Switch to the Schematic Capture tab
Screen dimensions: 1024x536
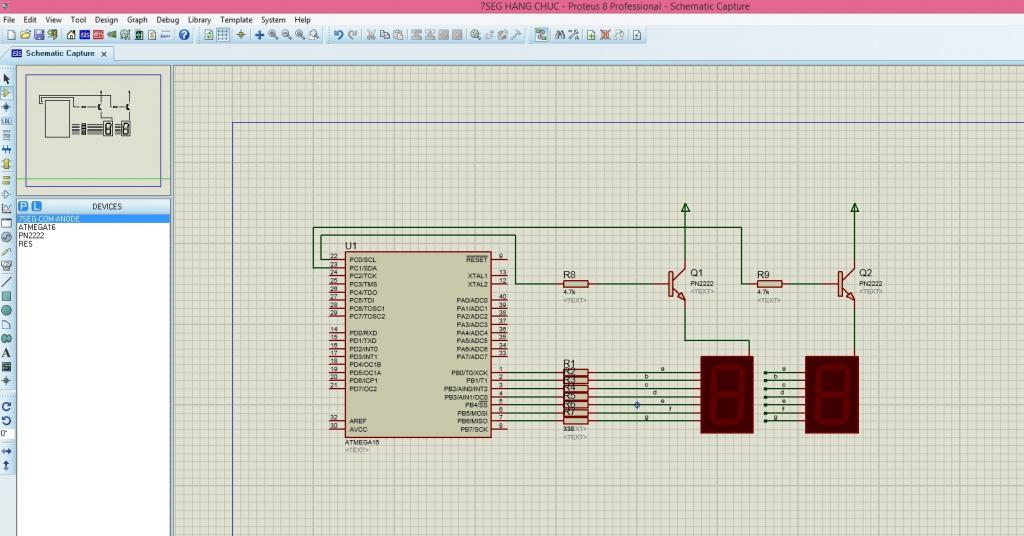coord(59,53)
